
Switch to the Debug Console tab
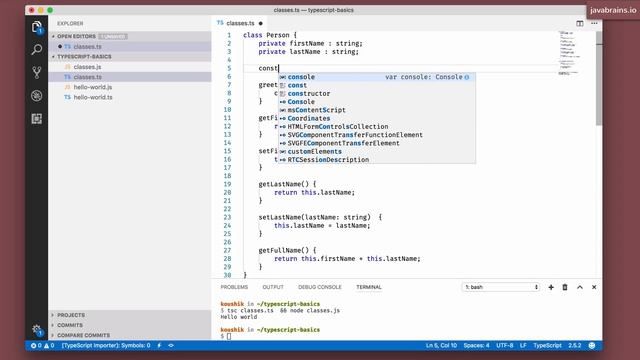pyautogui.click(x=320, y=287)
